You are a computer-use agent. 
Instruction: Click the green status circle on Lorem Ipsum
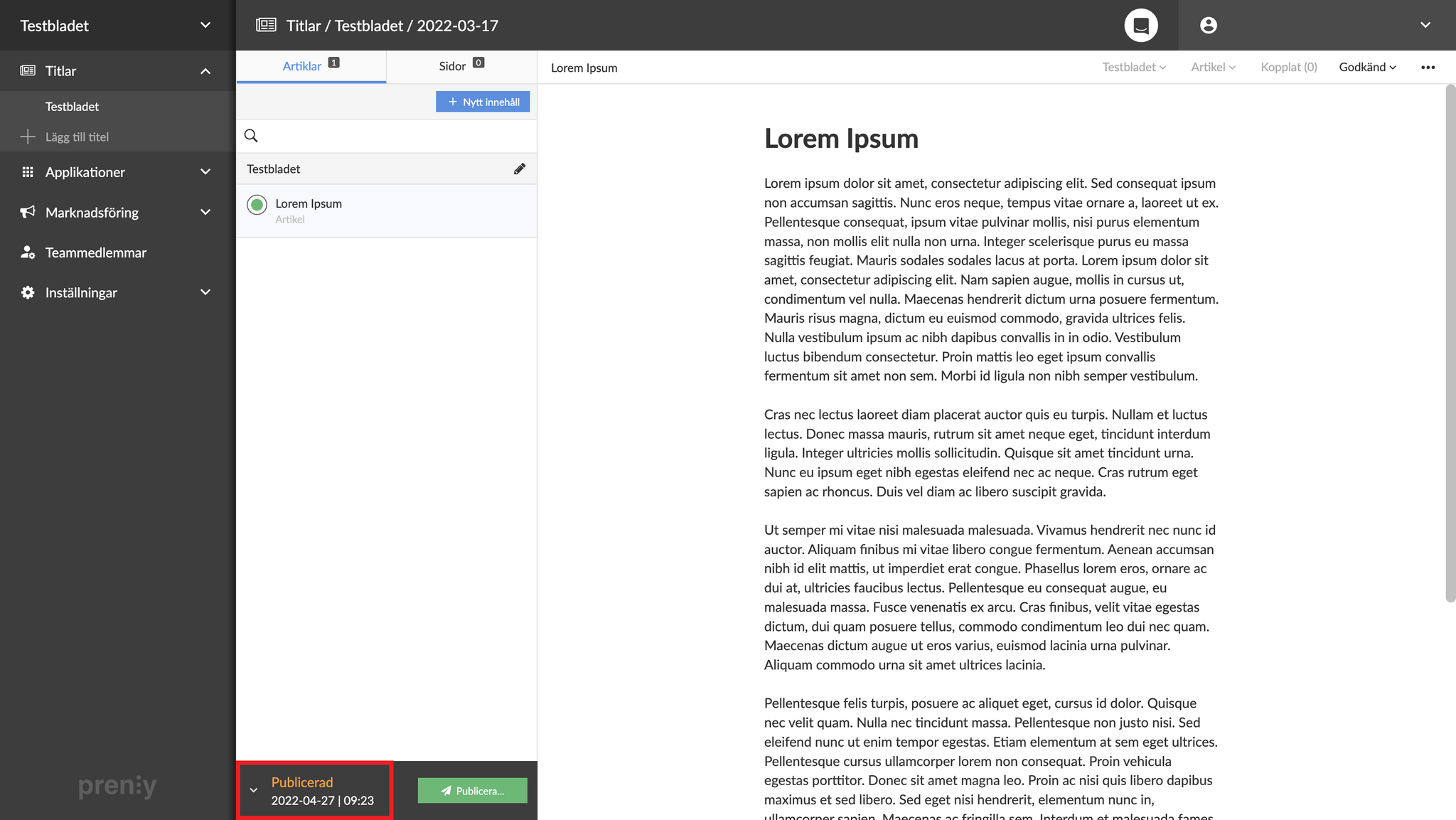click(257, 205)
